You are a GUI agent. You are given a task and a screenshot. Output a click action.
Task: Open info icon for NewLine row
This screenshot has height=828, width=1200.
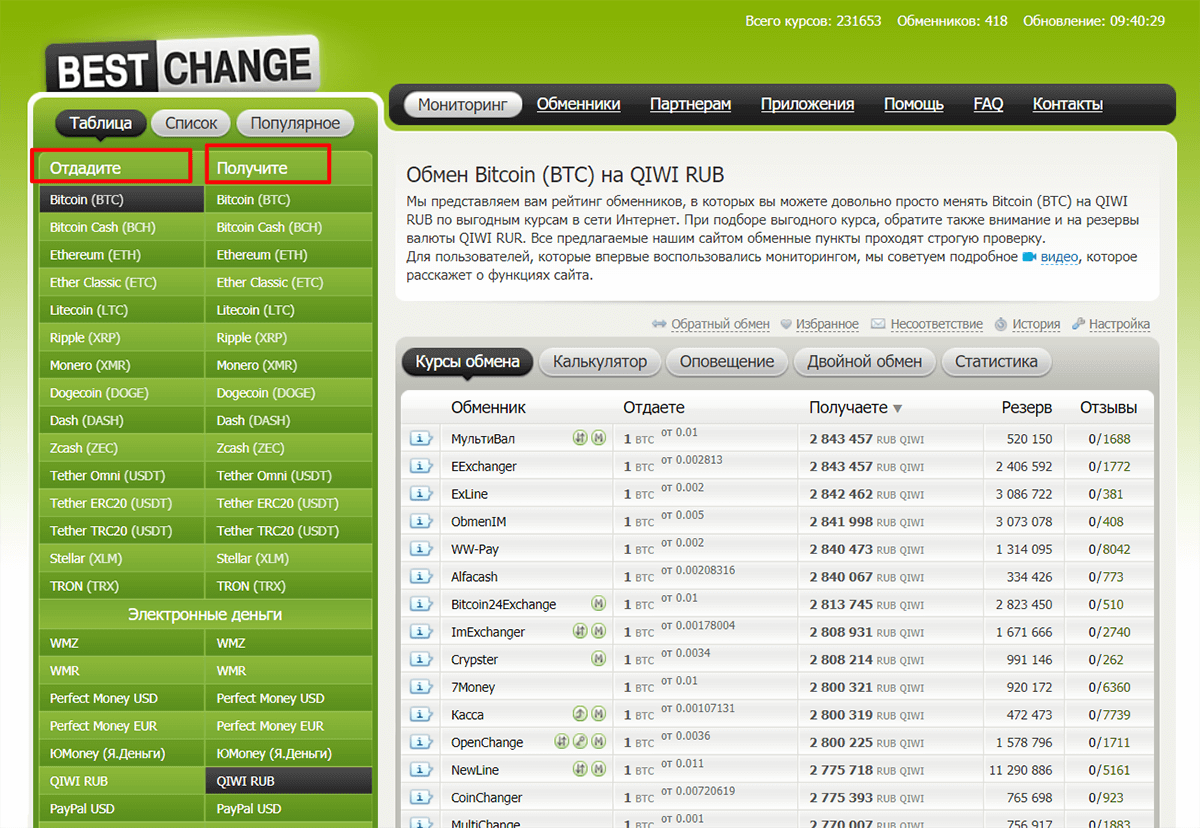(420, 770)
